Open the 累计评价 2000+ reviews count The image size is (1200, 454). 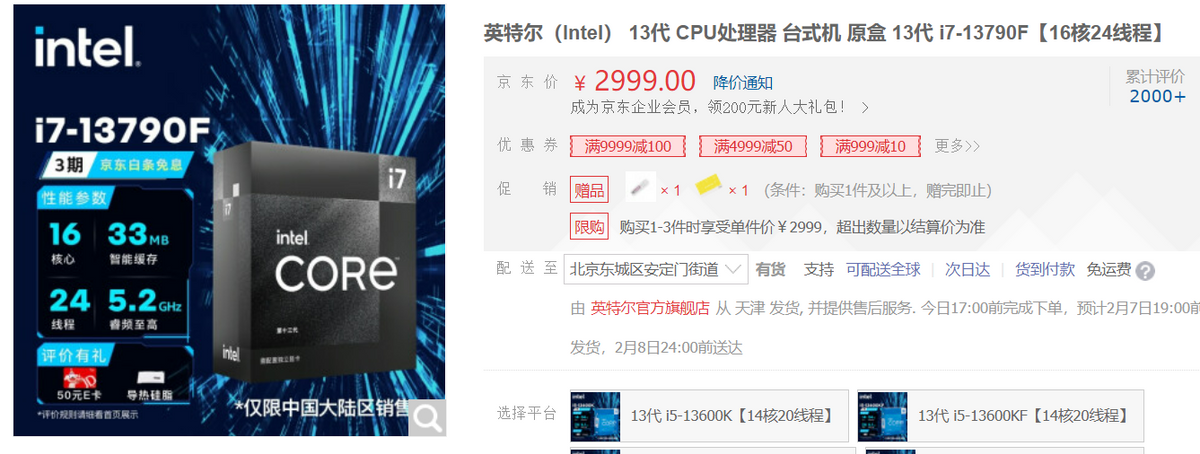point(1157,87)
